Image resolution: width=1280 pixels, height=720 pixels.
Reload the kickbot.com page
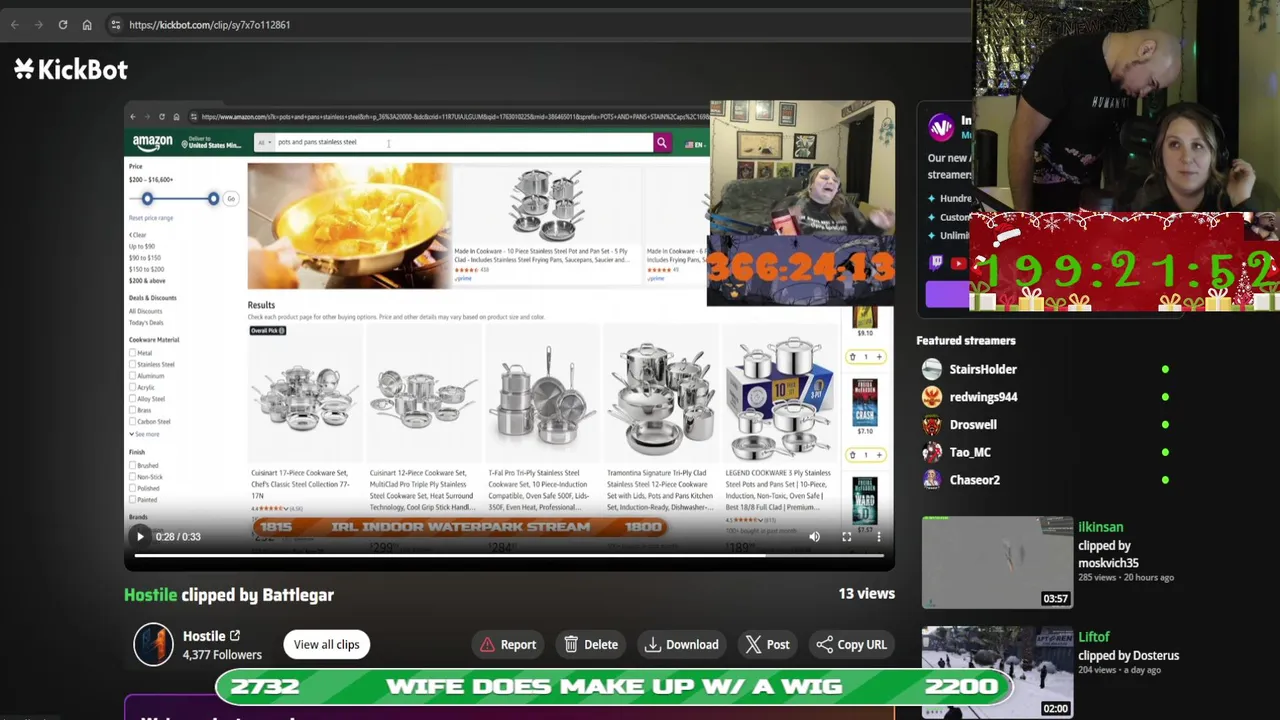click(x=63, y=25)
